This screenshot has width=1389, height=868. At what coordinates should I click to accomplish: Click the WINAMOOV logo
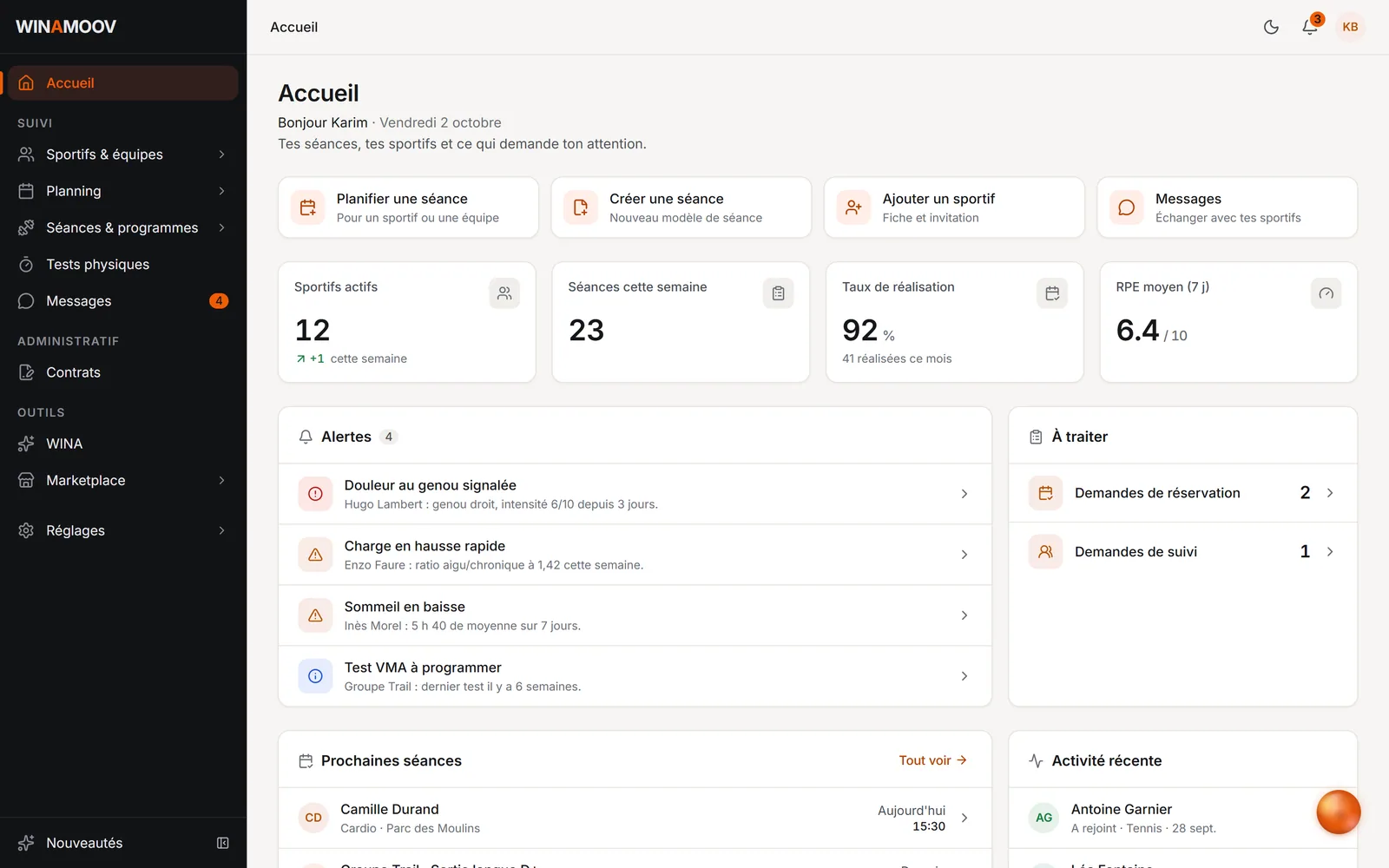[66, 27]
